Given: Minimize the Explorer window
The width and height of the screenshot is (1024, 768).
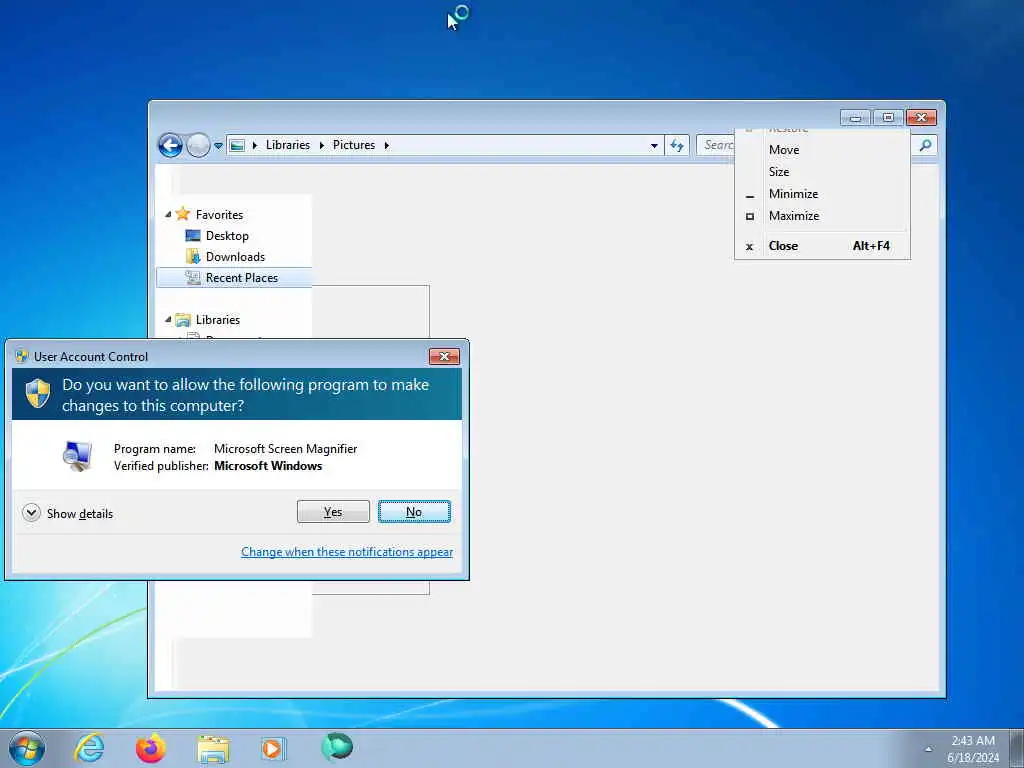Looking at the screenshot, I should pos(856,118).
